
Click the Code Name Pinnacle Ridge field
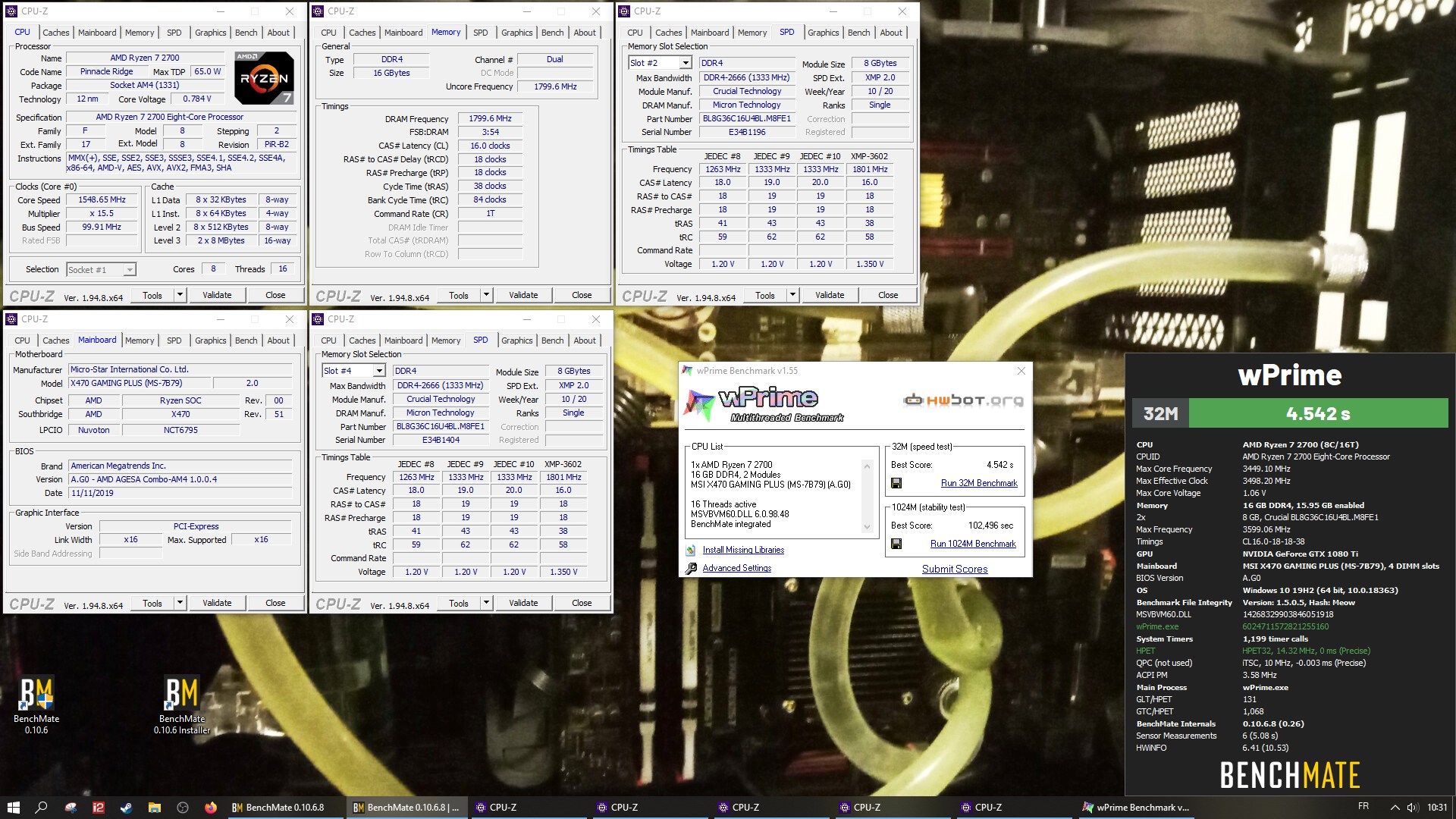[106, 71]
